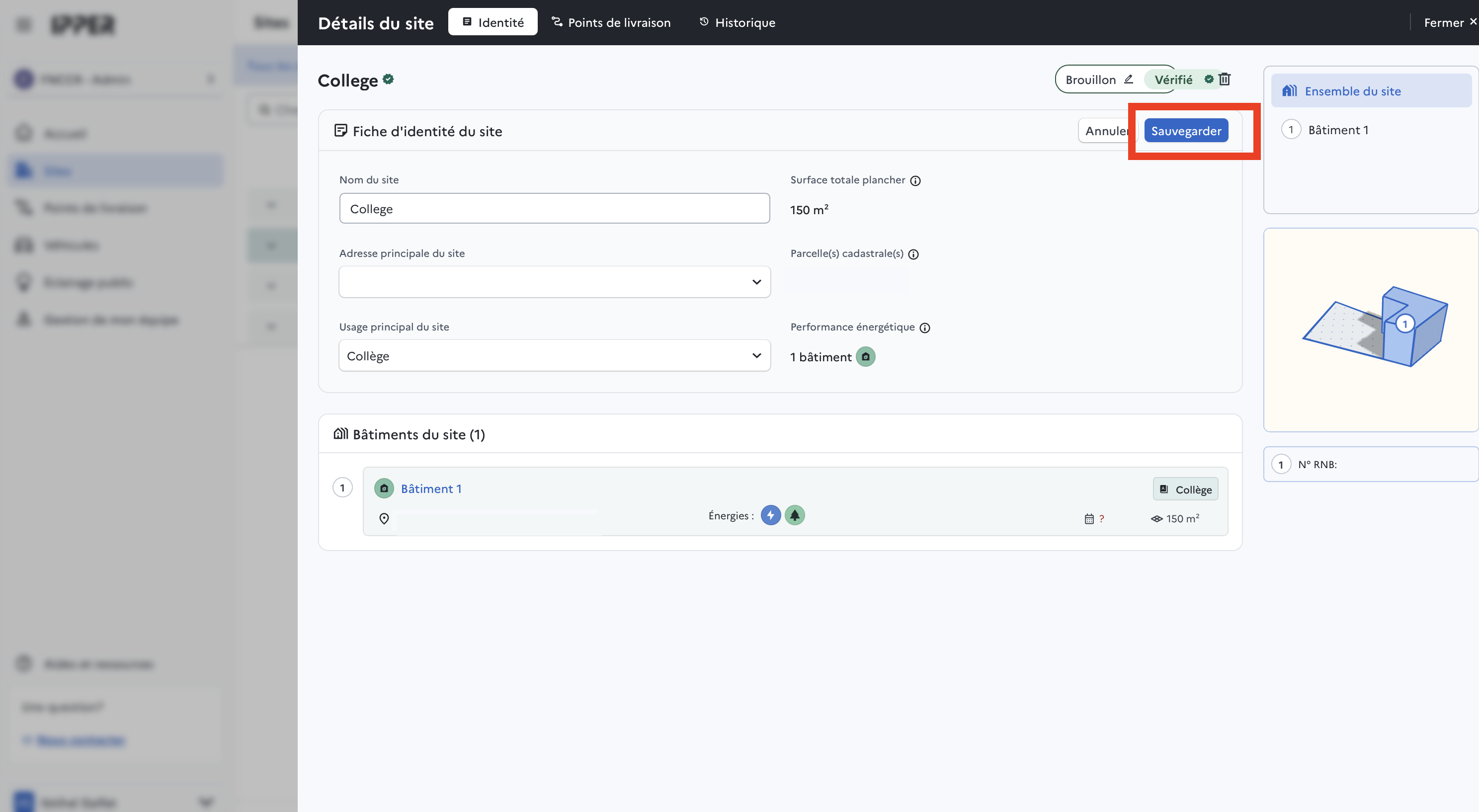Image resolution: width=1479 pixels, height=812 pixels.
Task: Click the Fiche d'identité du site header icon
Action: tap(340, 131)
